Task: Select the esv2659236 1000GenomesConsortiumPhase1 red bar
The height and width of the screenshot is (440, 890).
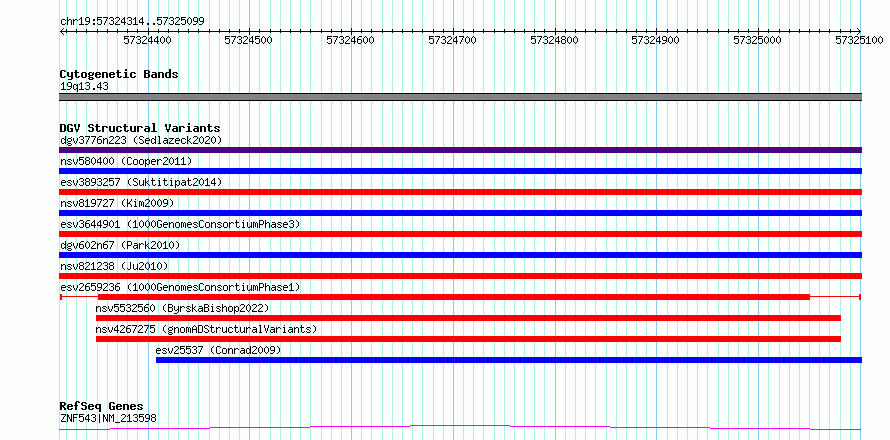Action: 460,297
